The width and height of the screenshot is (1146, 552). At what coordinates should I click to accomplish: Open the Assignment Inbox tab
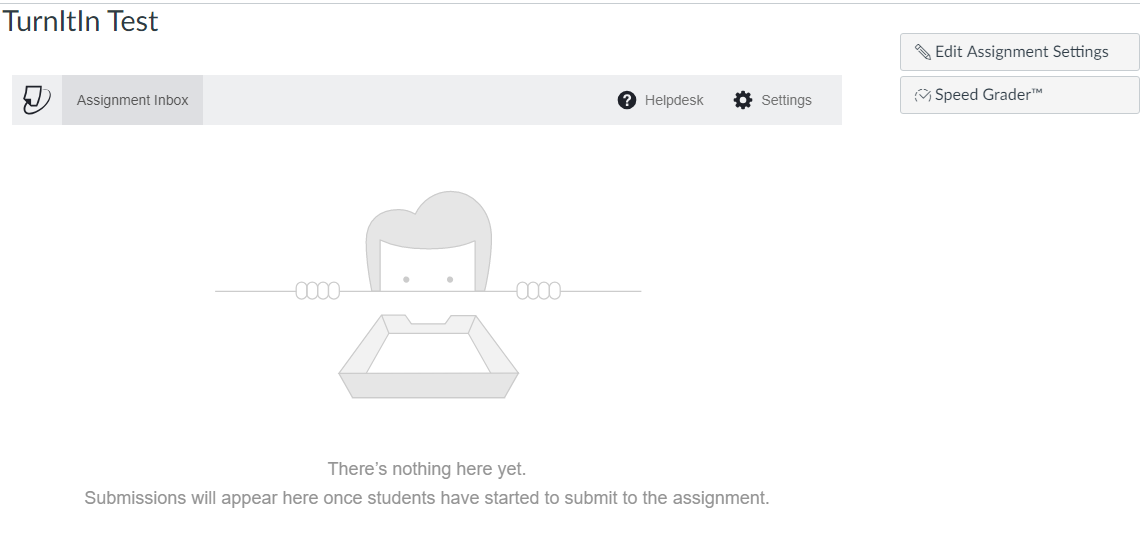(x=132, y=100)
